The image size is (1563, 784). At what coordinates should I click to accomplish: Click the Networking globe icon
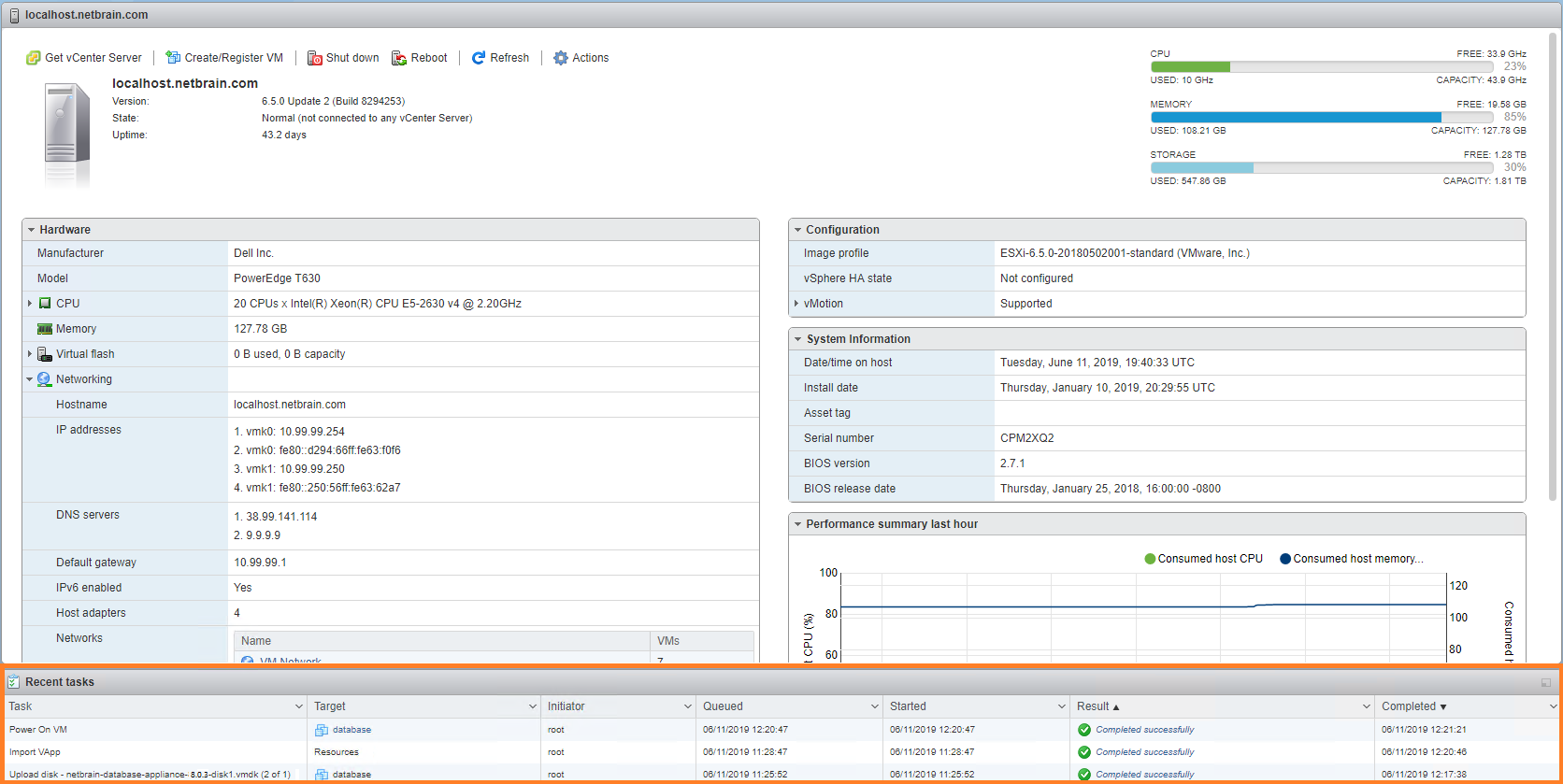pyautogui.click(x=45, y=379)
